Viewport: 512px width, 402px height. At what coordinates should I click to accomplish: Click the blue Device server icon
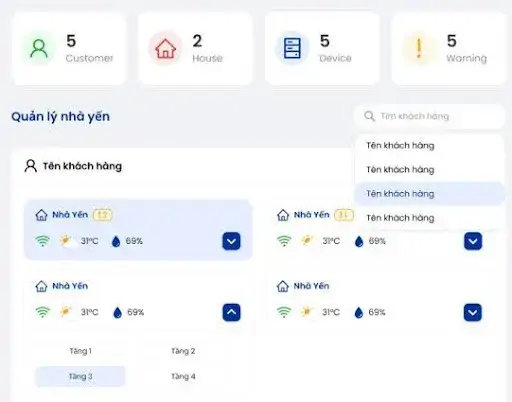click(292, 48)
